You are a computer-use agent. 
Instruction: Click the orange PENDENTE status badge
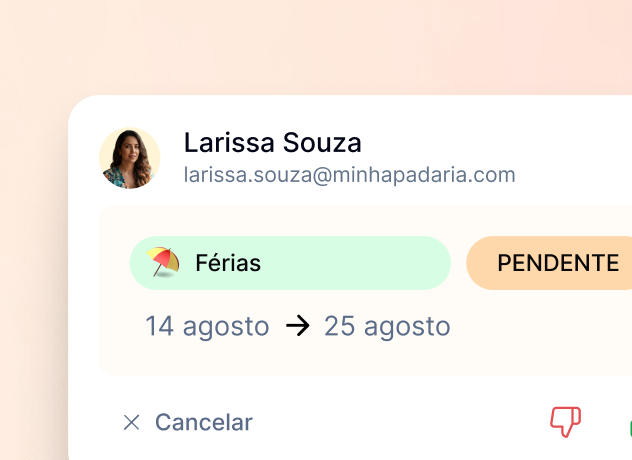coord(549,263)
